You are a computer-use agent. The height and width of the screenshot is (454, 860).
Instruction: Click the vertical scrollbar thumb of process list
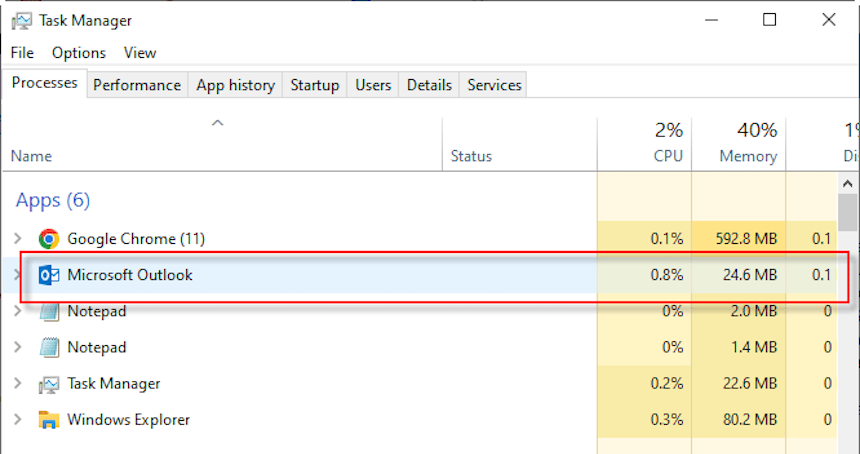click(x=848, y=213)
